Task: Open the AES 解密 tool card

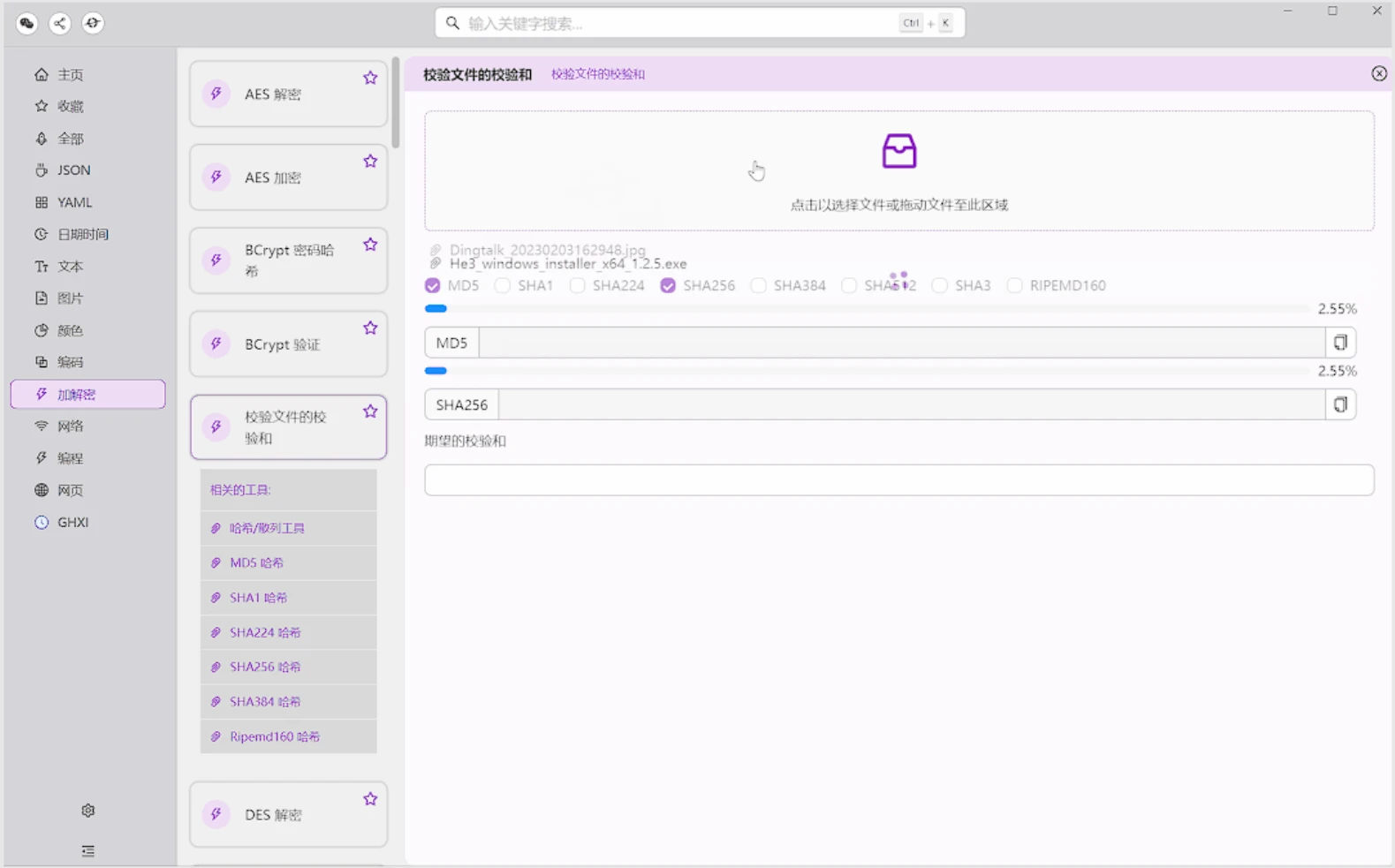Action: tap(288, 94)
